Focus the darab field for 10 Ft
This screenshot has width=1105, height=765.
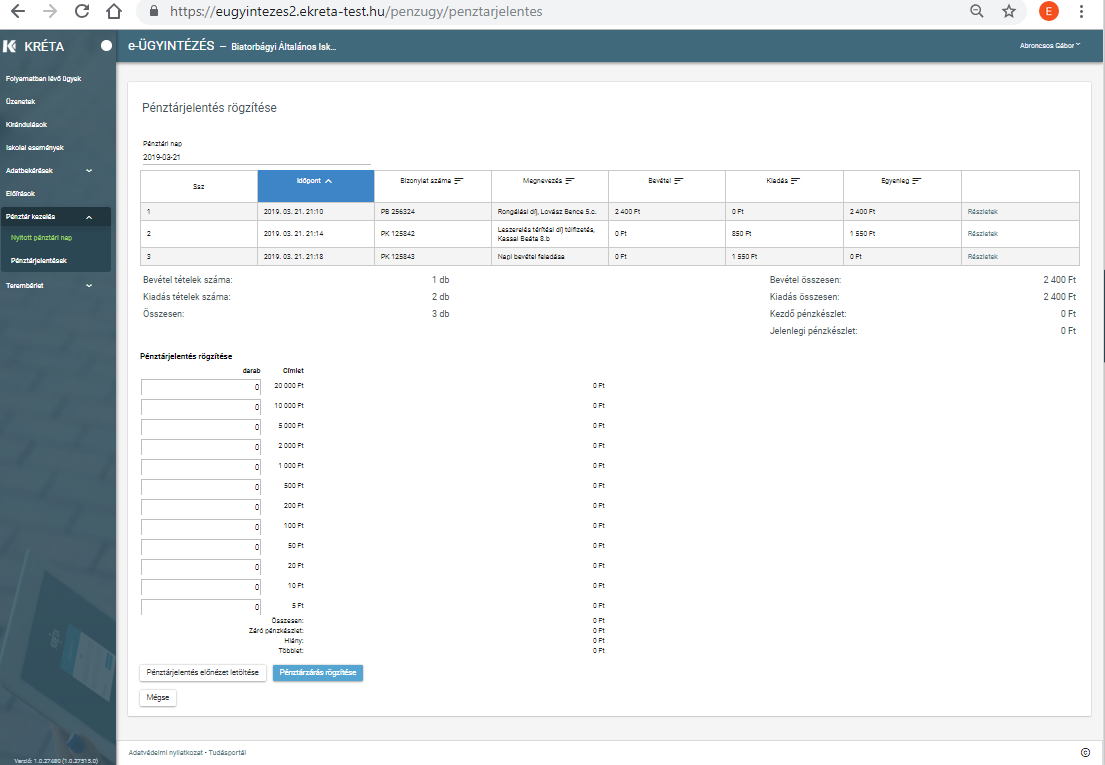point(201,587)
